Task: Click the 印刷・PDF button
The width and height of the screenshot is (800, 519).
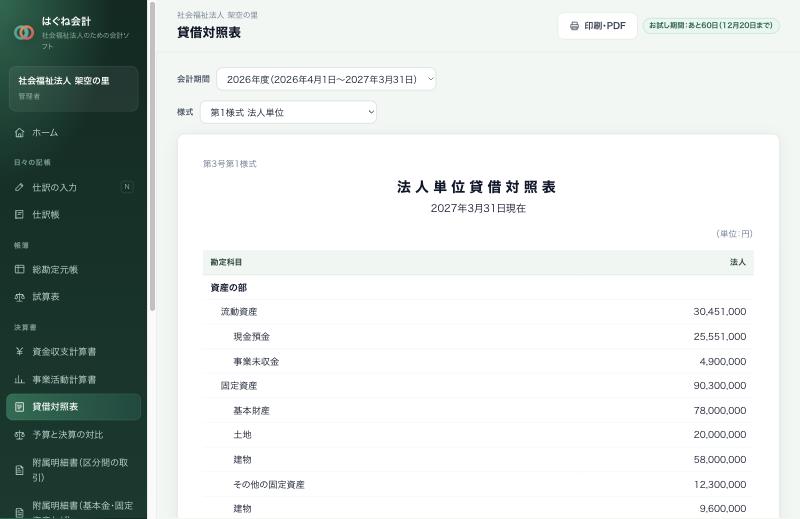Action: (597, 26)
